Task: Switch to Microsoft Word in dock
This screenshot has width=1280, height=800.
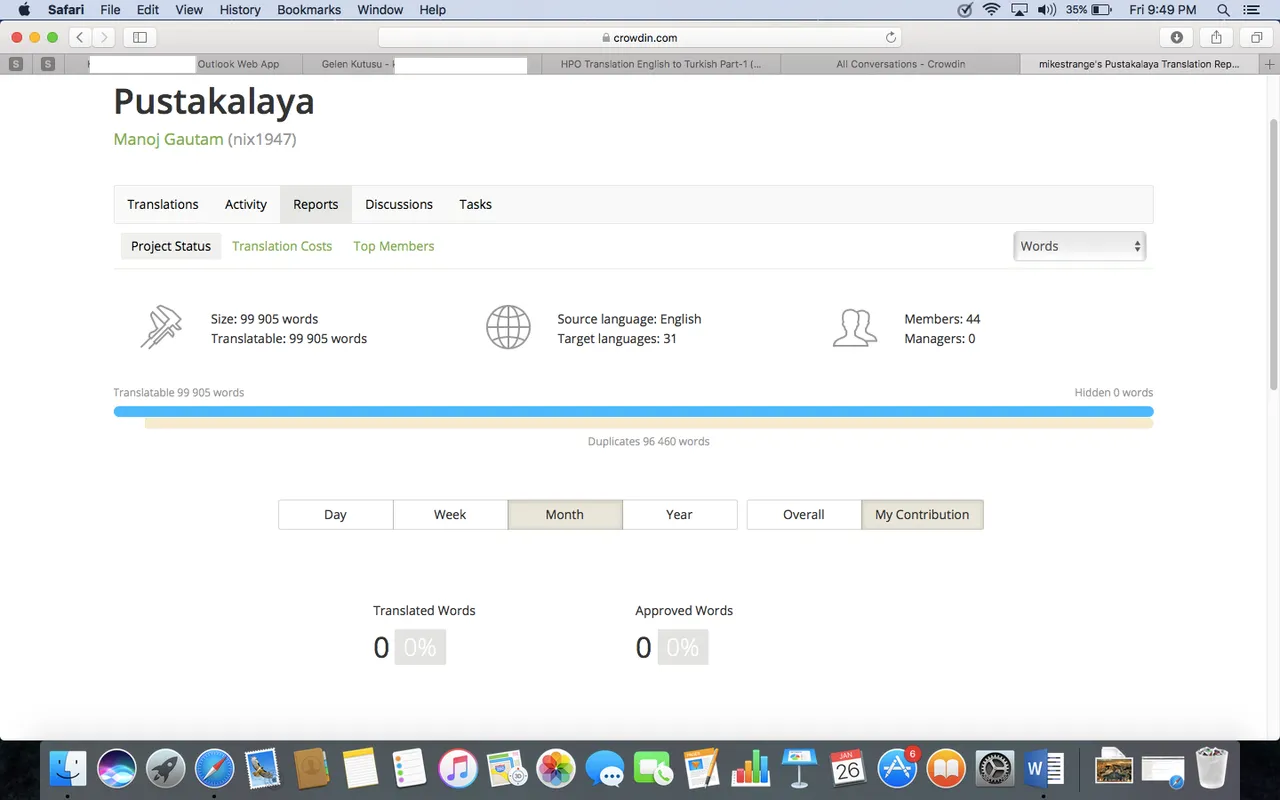Action: 1043,768
